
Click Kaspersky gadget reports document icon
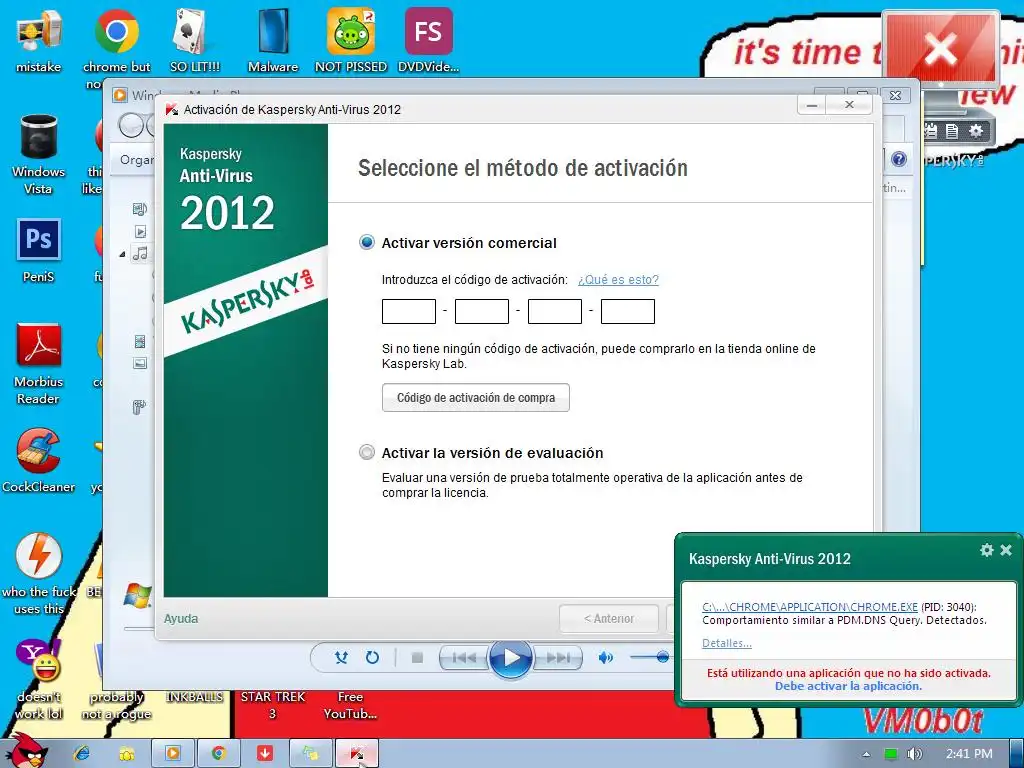(952, 131)
